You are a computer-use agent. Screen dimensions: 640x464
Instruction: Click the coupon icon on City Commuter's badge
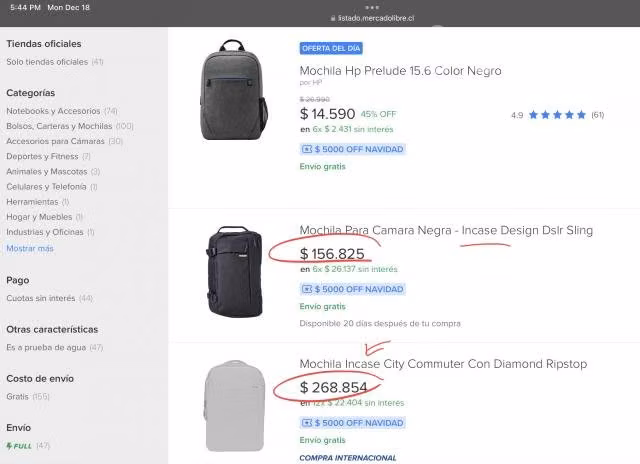click(x=307, y=423)
